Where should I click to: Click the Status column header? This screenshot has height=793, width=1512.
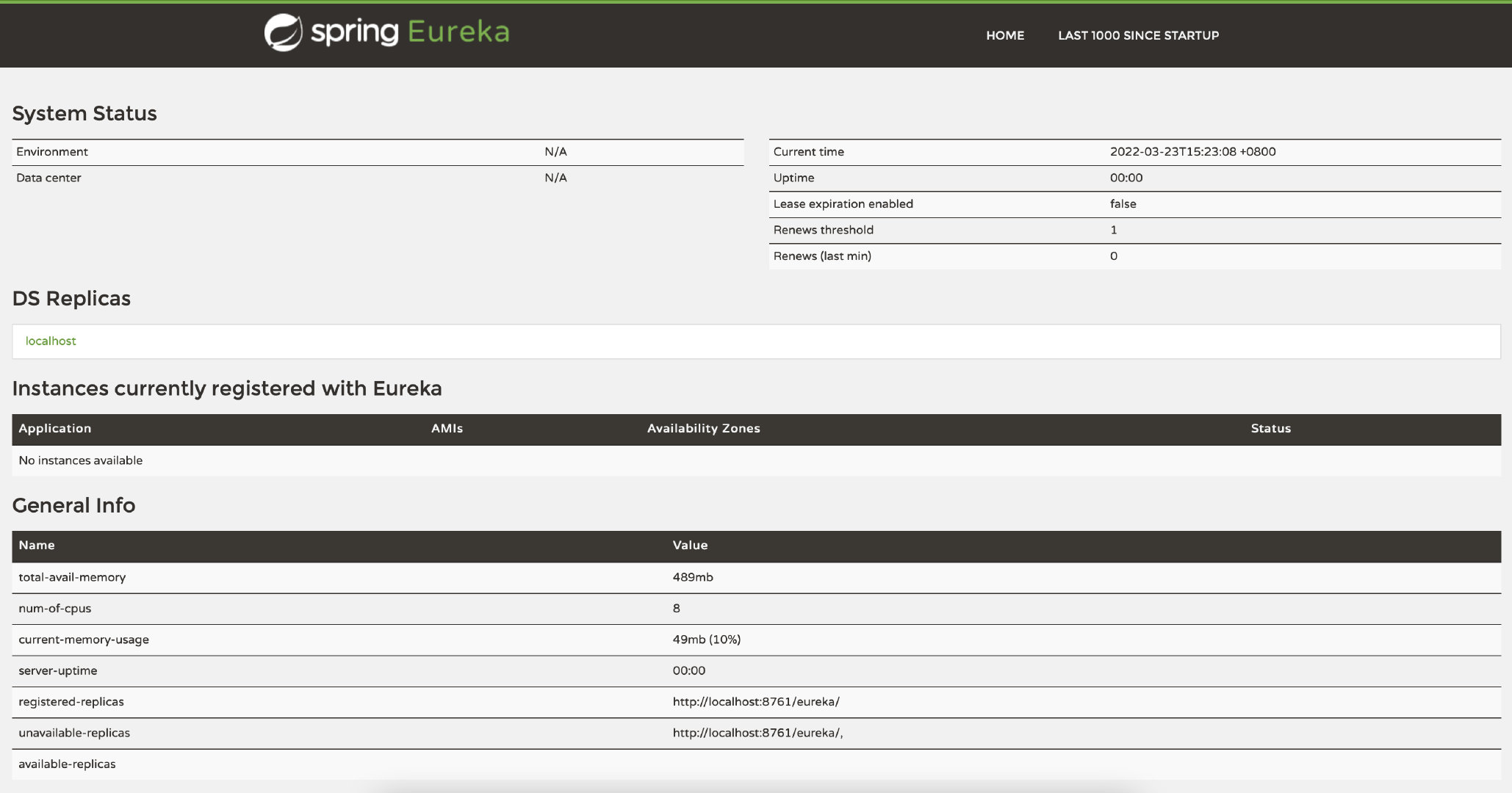click(1270, 429)
